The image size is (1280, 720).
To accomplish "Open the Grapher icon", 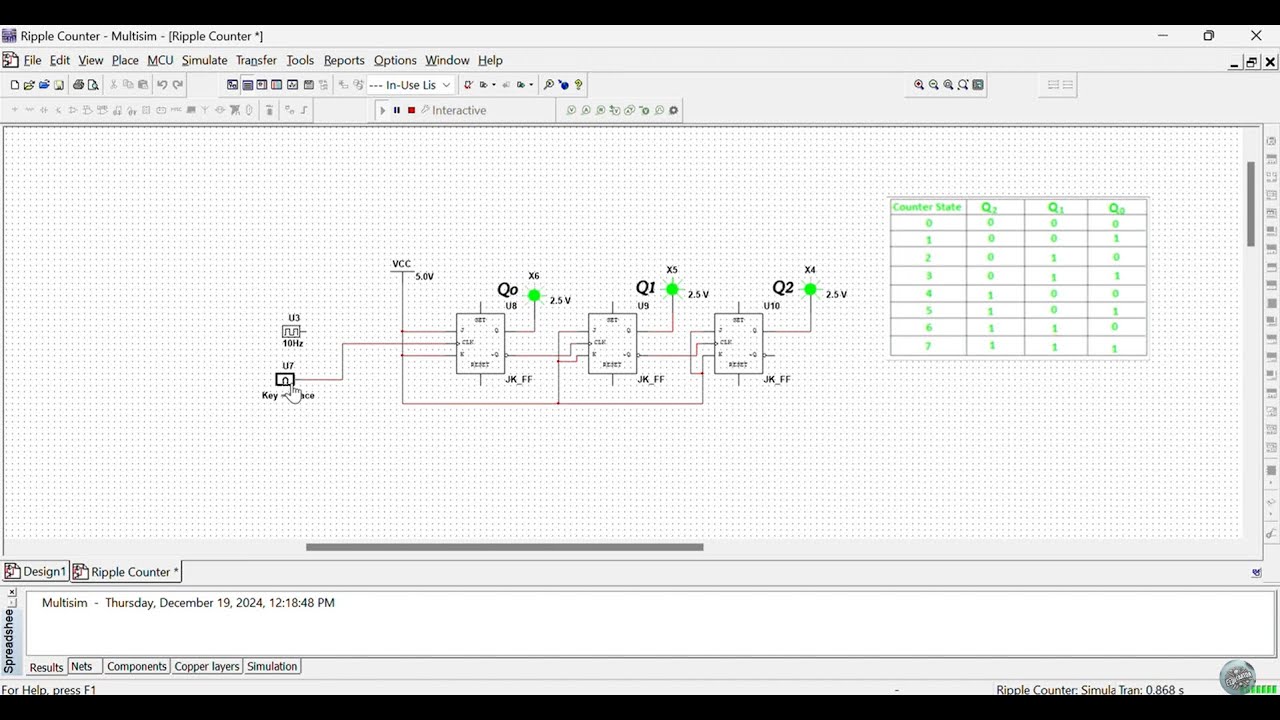I will [x=292, y=85].
